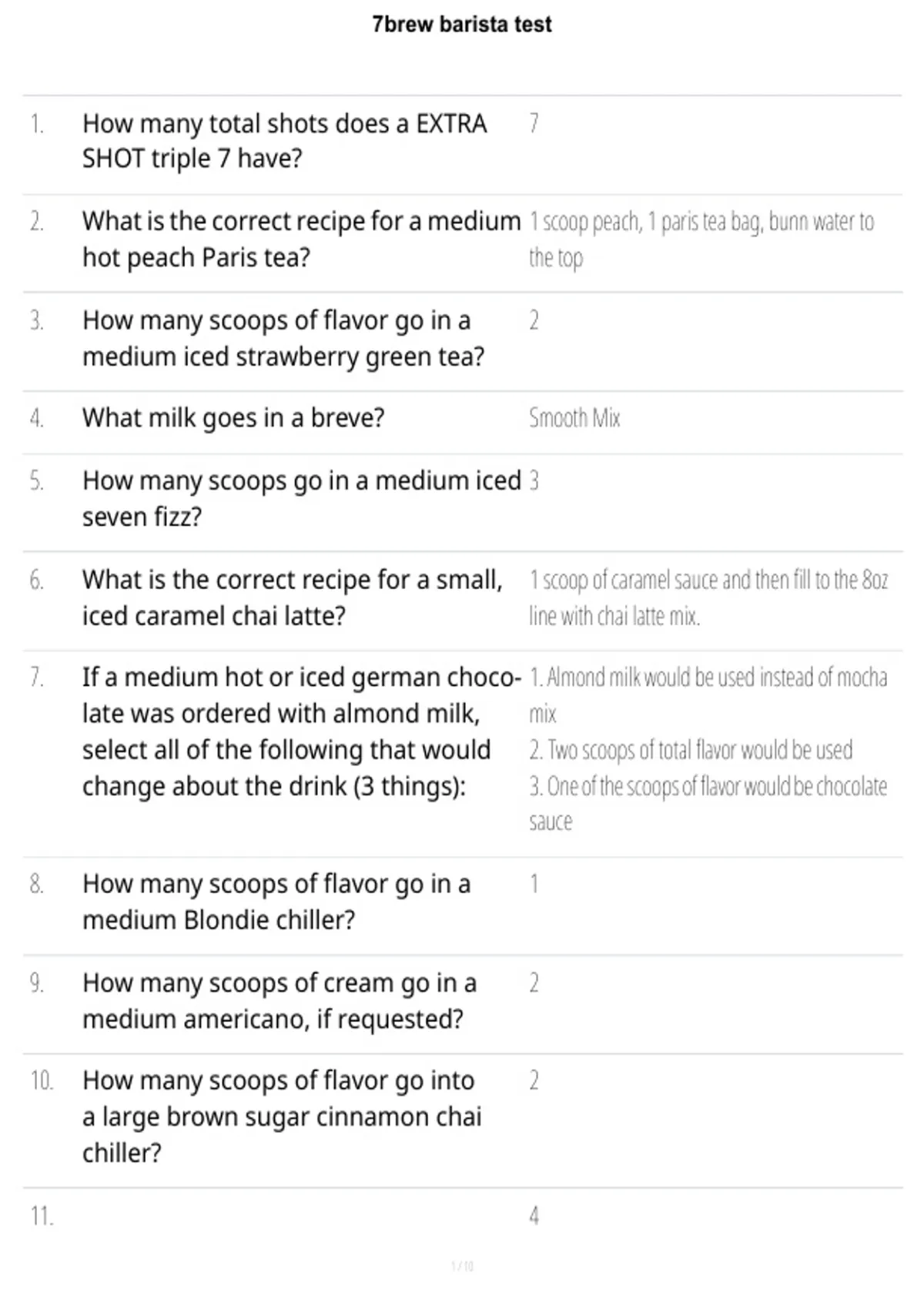Select answer about 1 scoop of caramel sauce
Screen dimensions: 924x1309
[708, 598]
